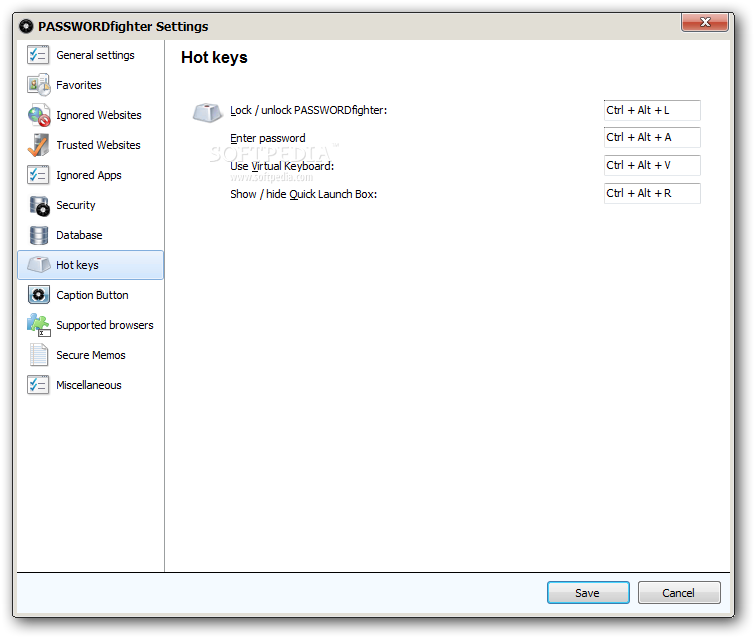
Task: Open the General settings section
Action: point(91,55)
